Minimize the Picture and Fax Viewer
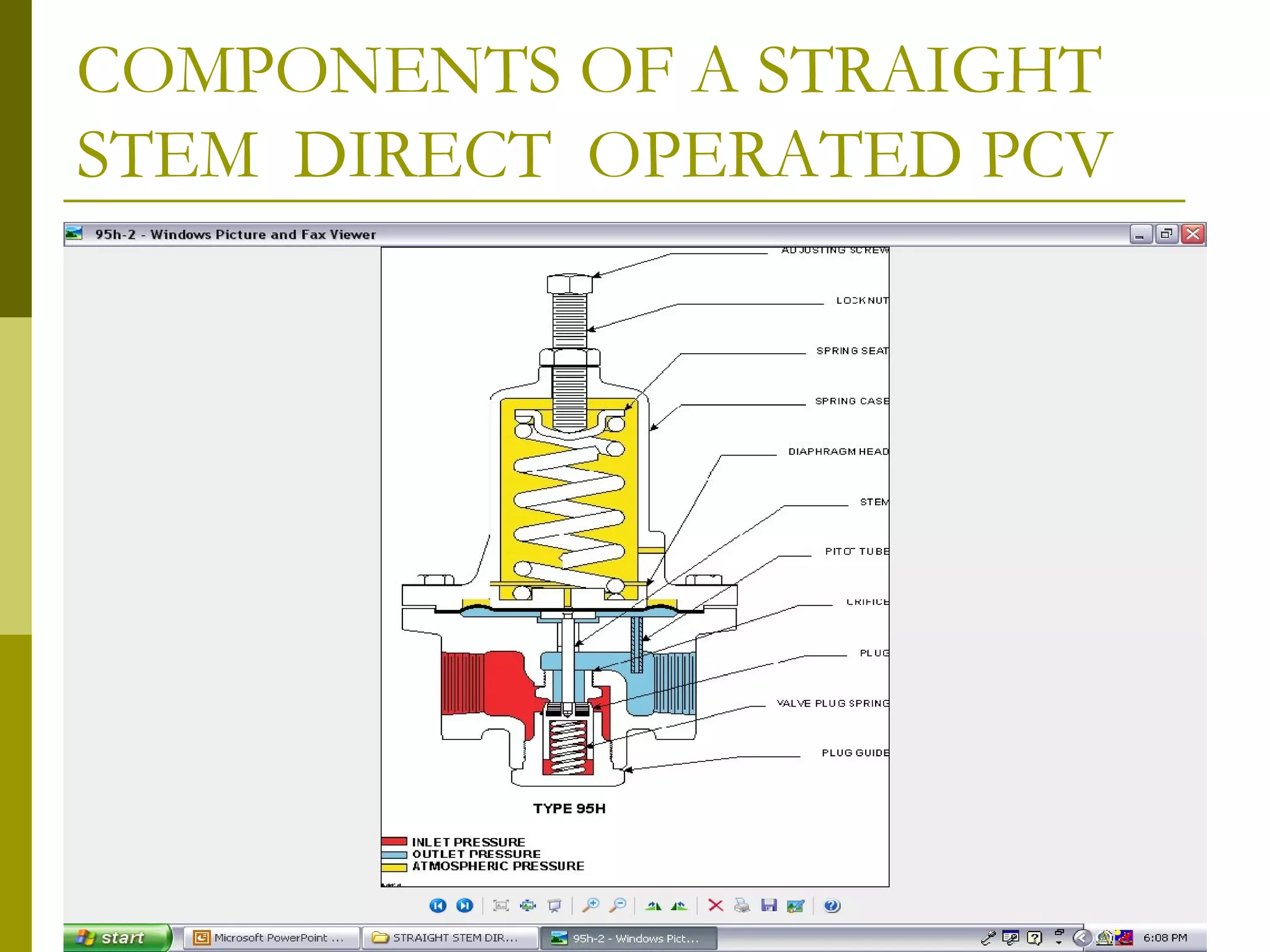 pos(1140,234)
